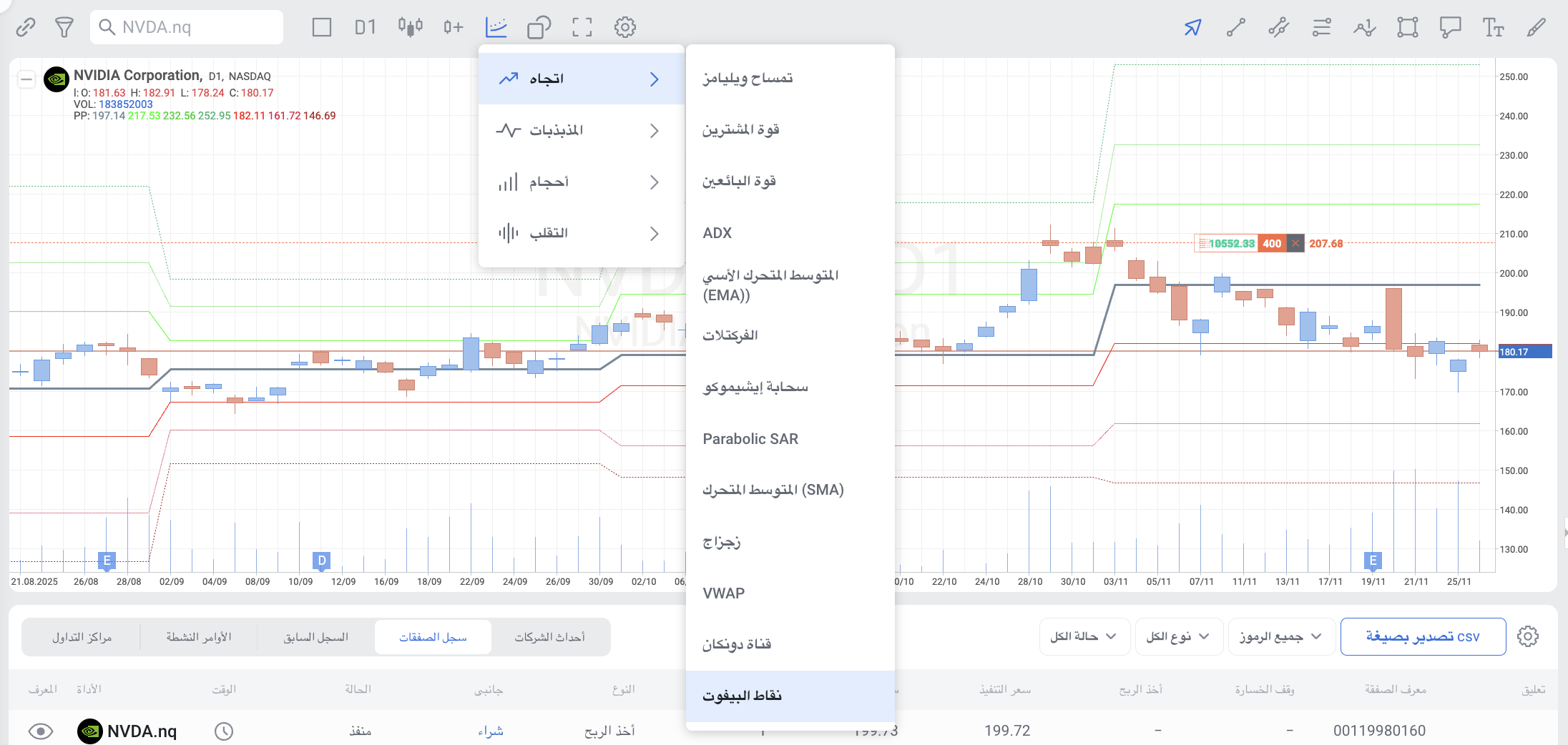Open the candlestick chart type icon
Image resolution: width=1568 pixels, height=745 pixels.
click(x=411, y=27)
